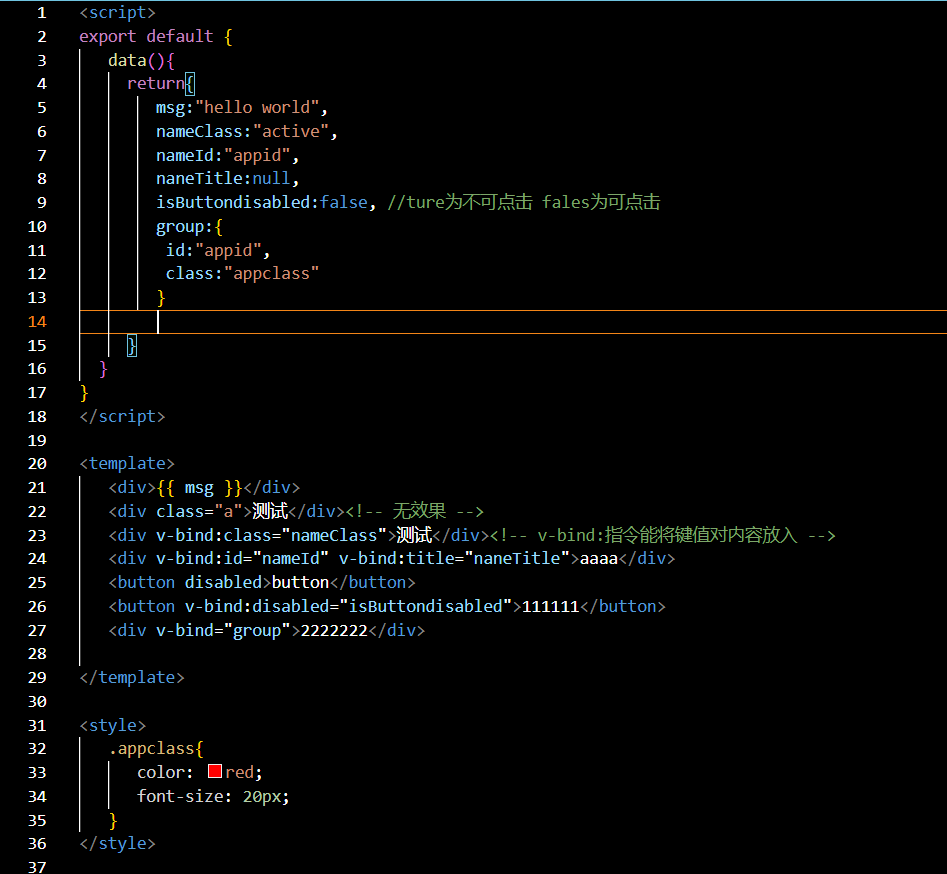Click the 'nameId:"appid"' property line

pyautogui.click(x=228, y=155)
